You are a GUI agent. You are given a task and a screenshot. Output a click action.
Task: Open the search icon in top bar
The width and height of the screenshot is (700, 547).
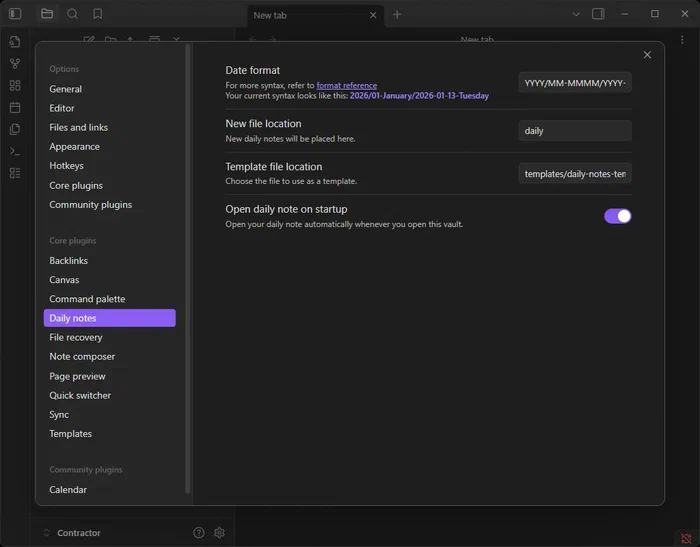coord(72,14)
